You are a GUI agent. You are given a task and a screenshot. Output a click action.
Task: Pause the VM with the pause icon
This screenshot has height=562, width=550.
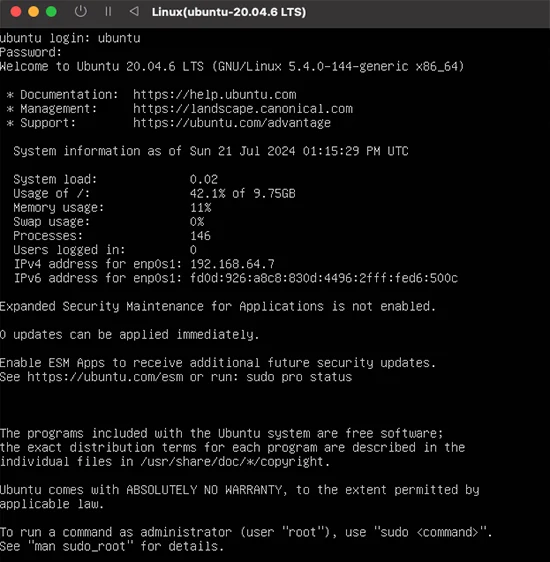tap(108, 11)
